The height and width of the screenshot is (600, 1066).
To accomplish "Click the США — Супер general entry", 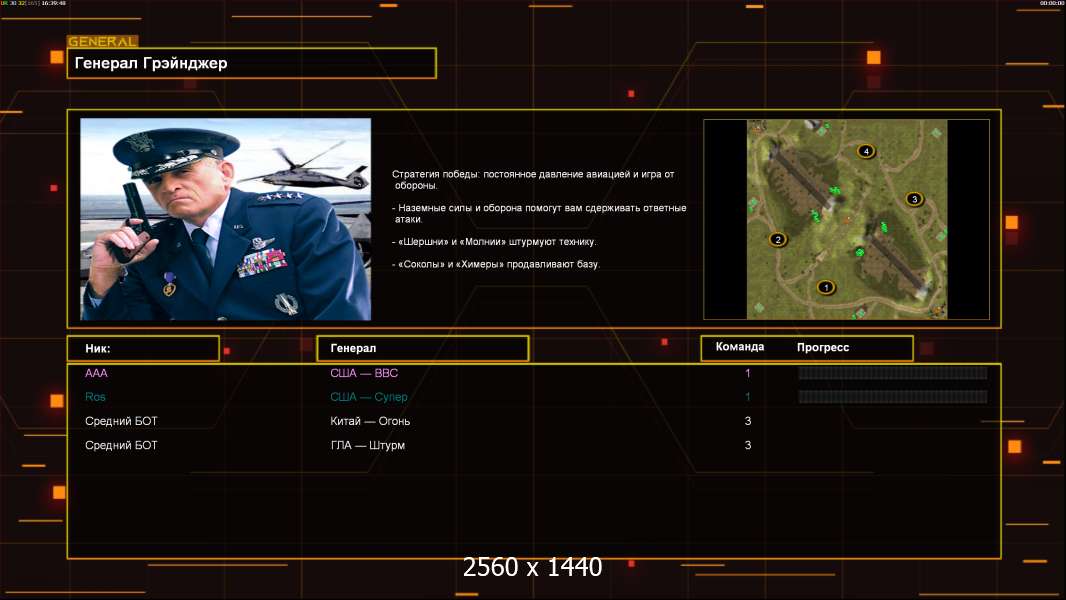I will 369,397.
